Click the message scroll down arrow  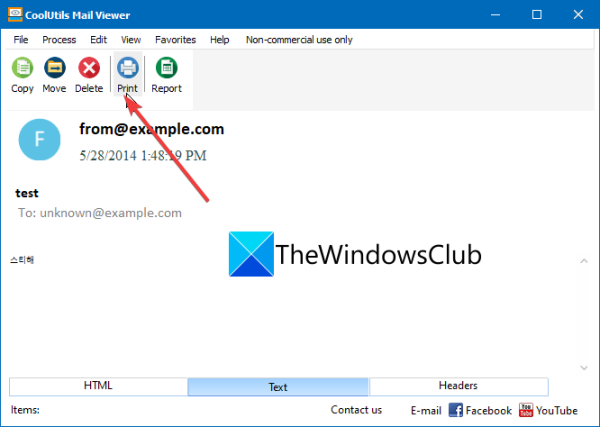tap(584, 368)
